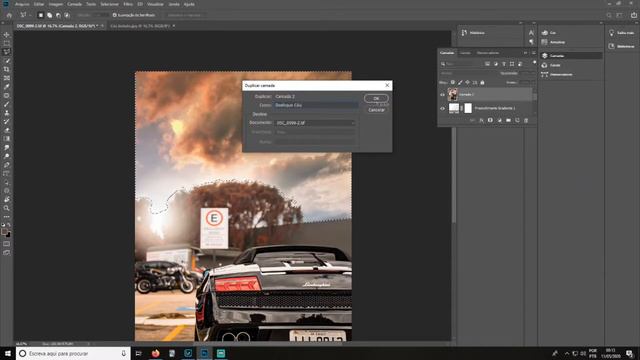Hide the Camada 2 layer eye
Viewport: 640px width, 360px height.
click(442, 95)
